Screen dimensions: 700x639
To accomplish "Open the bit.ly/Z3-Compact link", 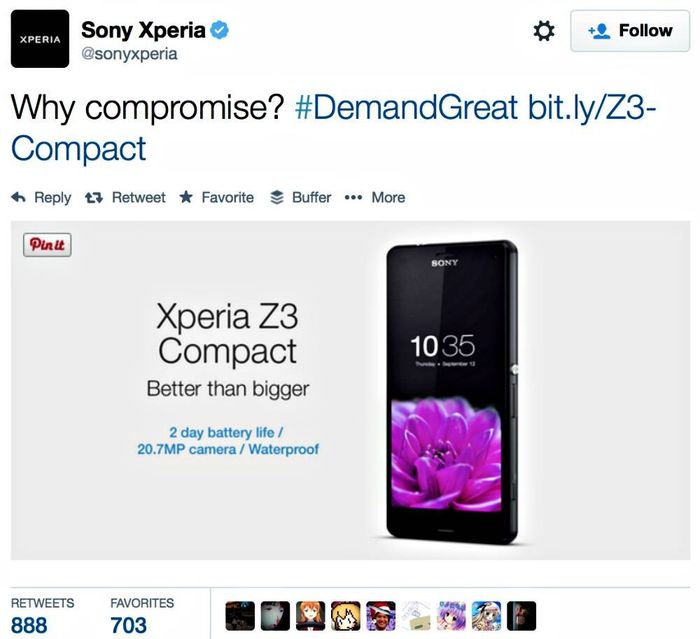I will tap(333, 128).
